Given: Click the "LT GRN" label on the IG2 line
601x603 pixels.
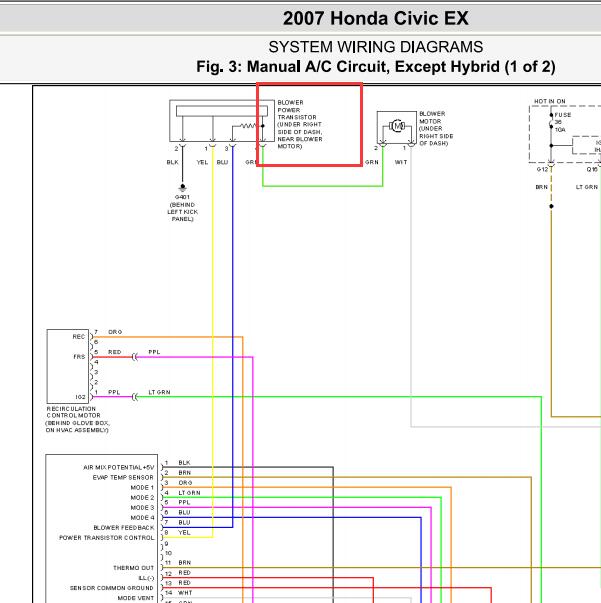Looking at the screenshot, I should pyautogui.click(x=159, y=392).
